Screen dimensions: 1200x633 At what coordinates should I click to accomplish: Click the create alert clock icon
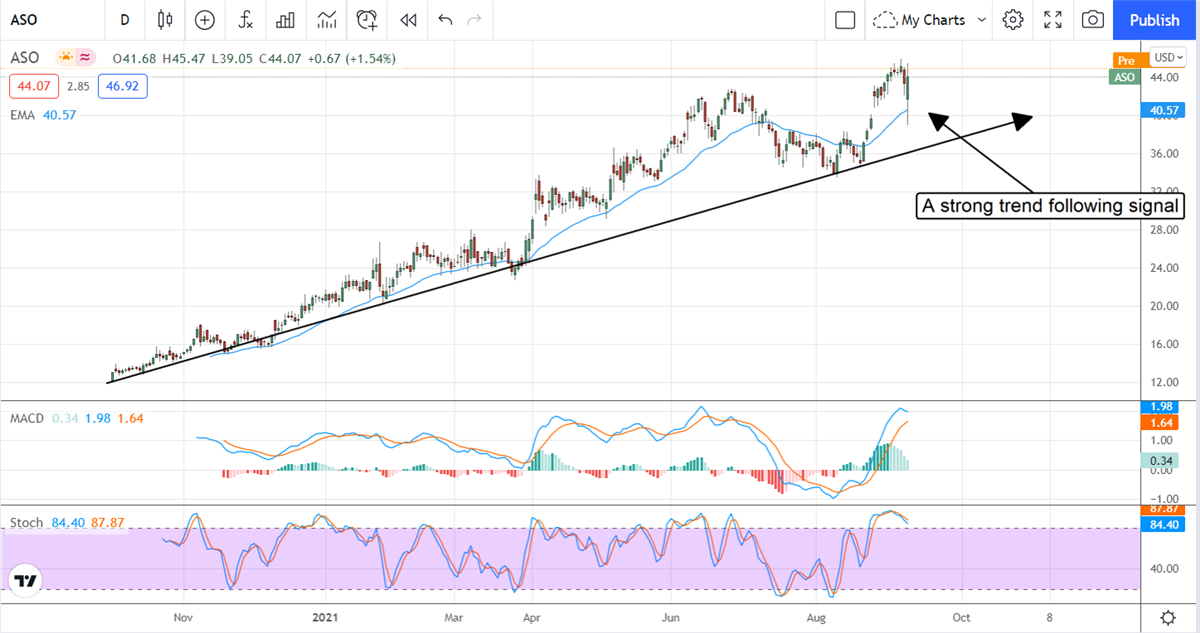point(367,19)
